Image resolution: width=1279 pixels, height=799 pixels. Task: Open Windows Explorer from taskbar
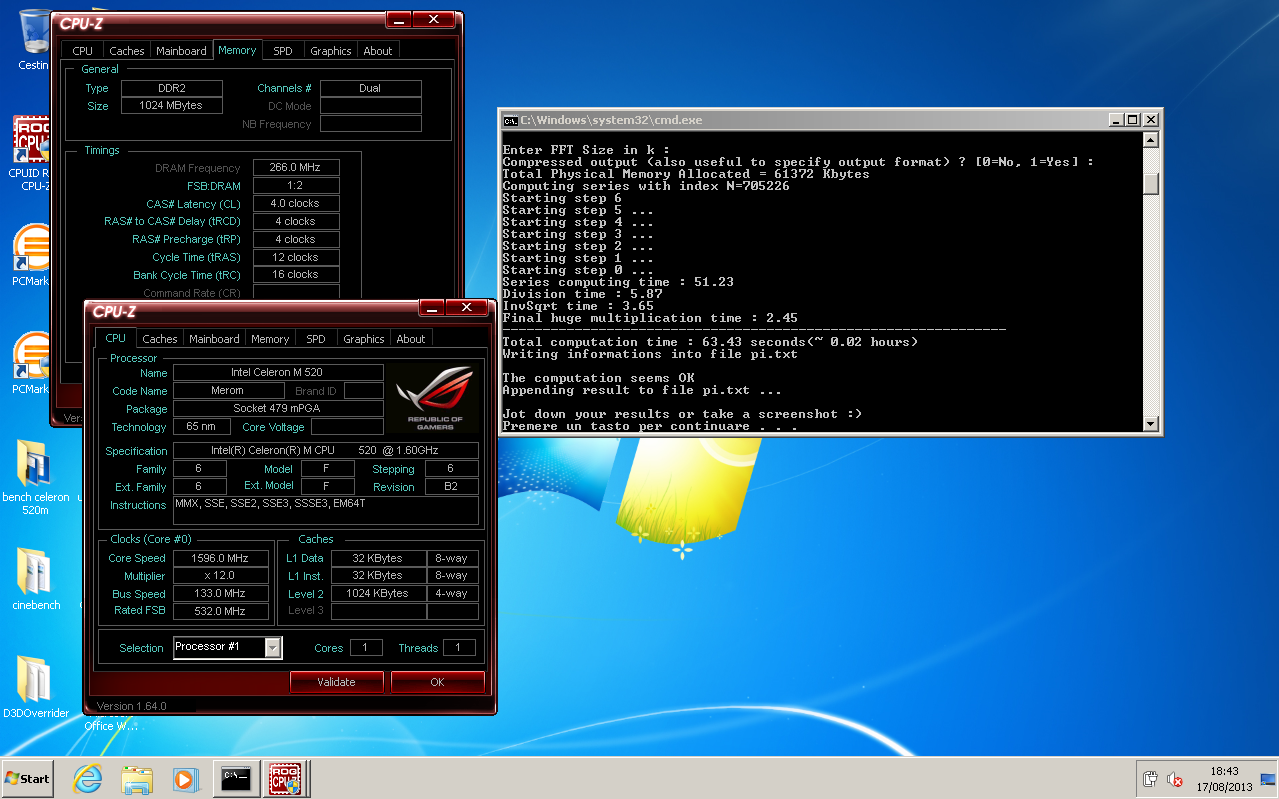137,778
